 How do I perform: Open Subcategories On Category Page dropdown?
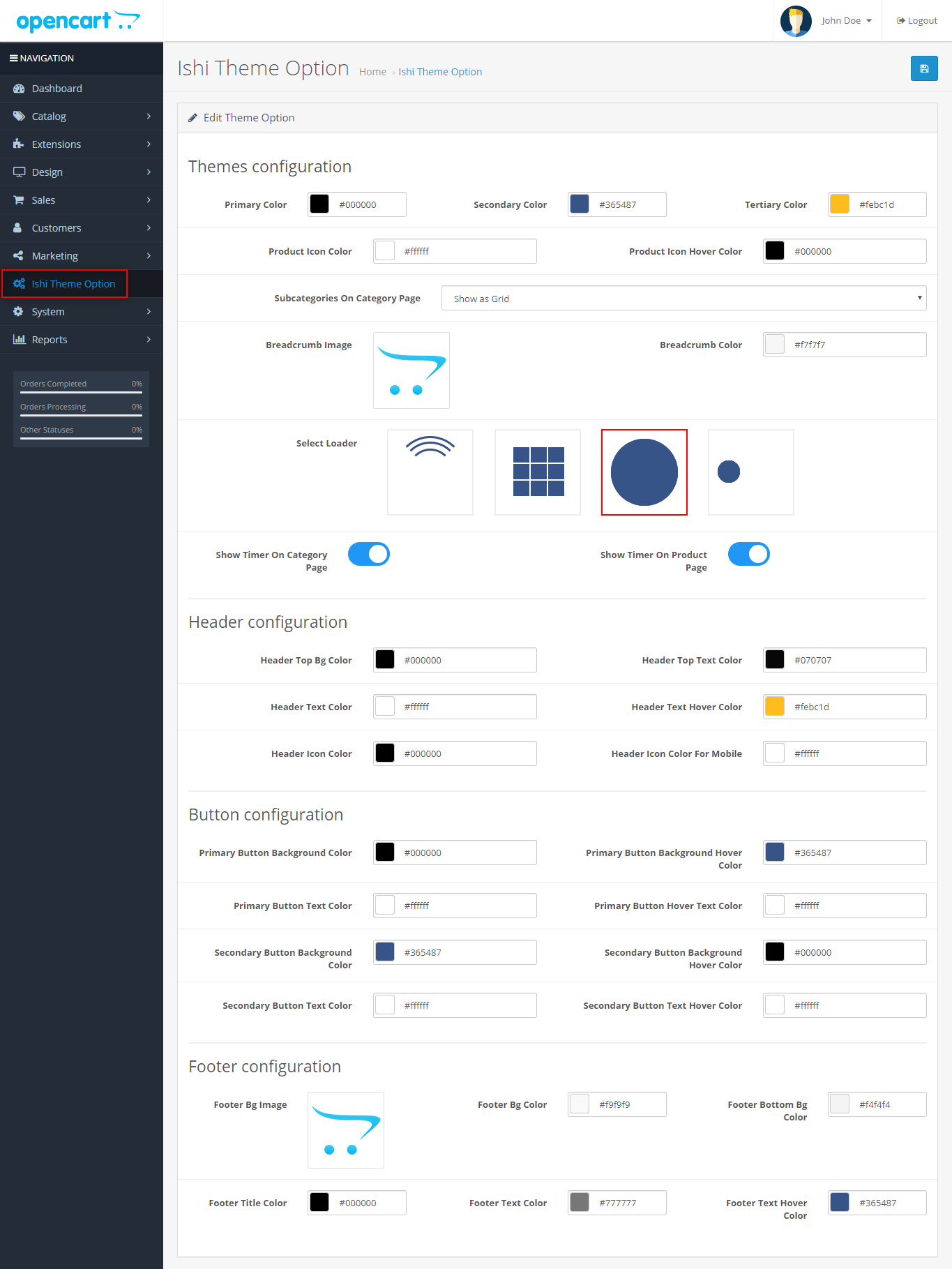pos(683,299)
